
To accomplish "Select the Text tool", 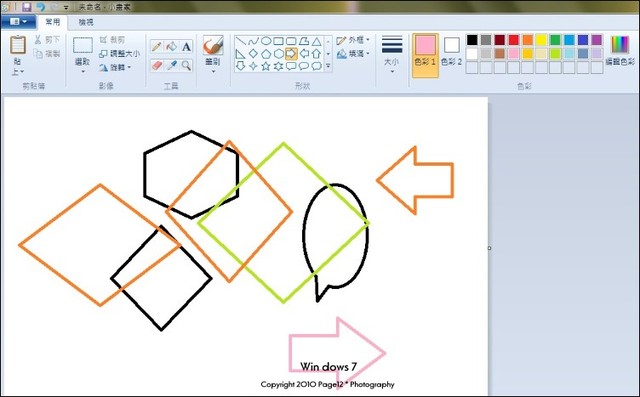I will coord(187,47).
